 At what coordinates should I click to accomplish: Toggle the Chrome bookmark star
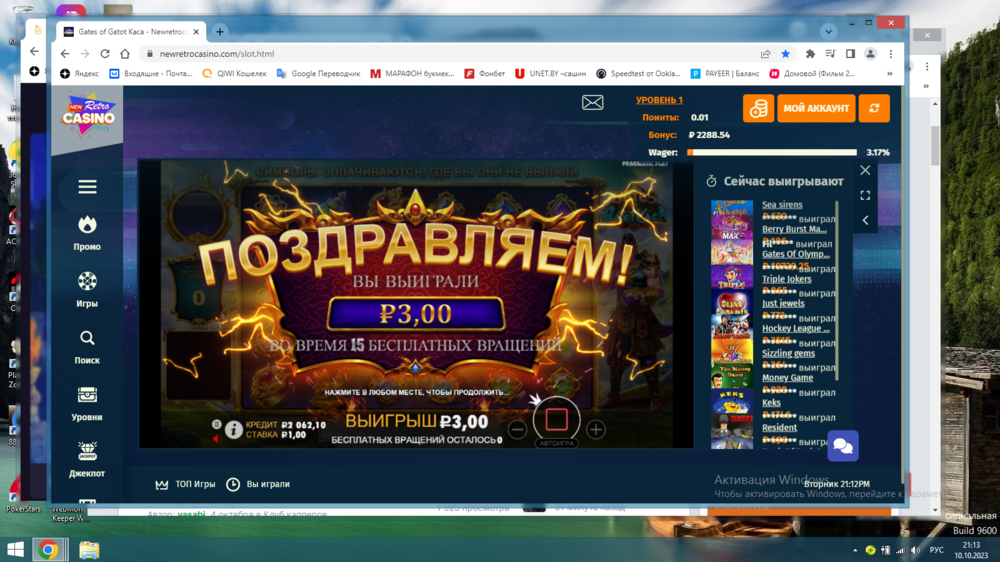point(786,54)
